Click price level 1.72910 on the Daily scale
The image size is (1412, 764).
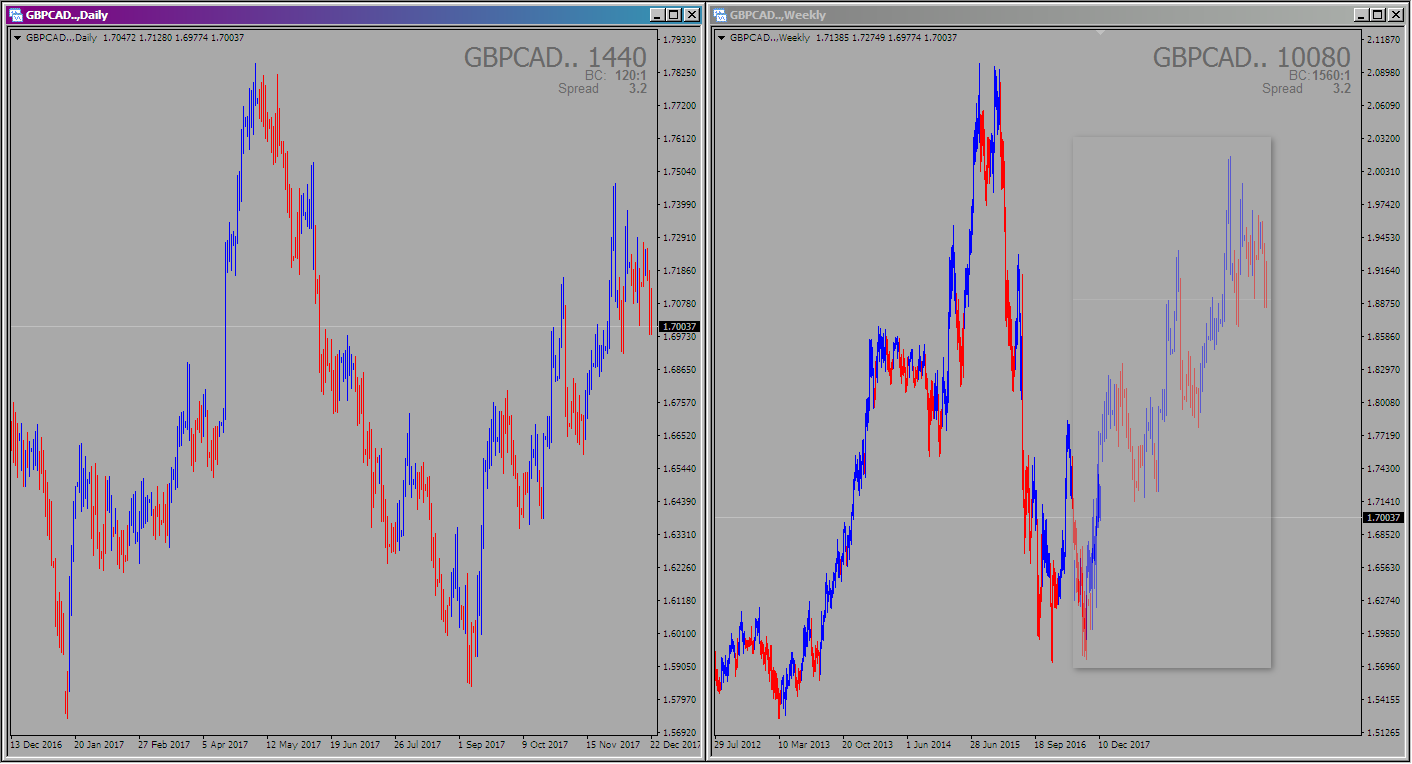click(679, 238)
